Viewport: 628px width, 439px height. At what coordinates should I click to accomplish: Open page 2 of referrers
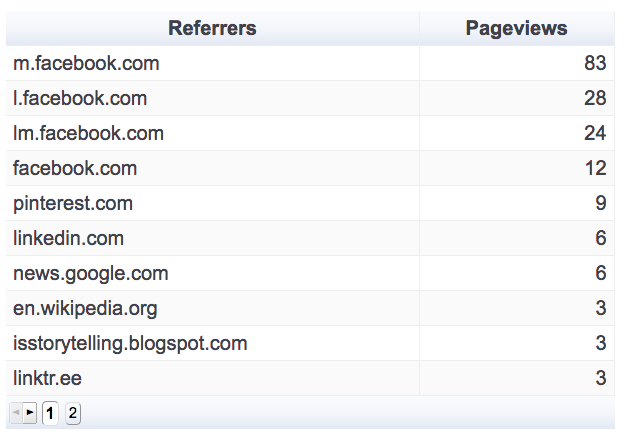point(73,412)
